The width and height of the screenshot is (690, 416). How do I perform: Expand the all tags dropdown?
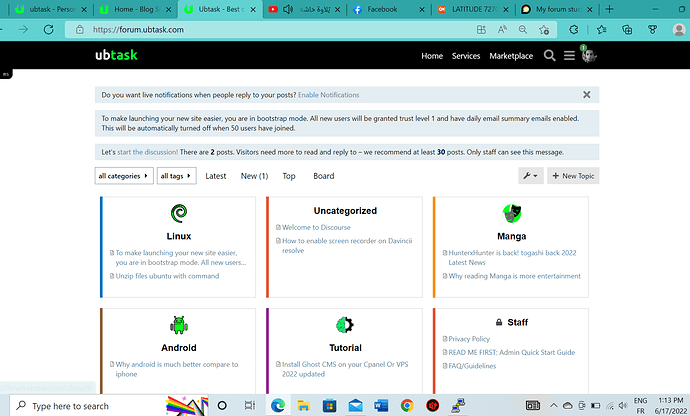[176, 176]
